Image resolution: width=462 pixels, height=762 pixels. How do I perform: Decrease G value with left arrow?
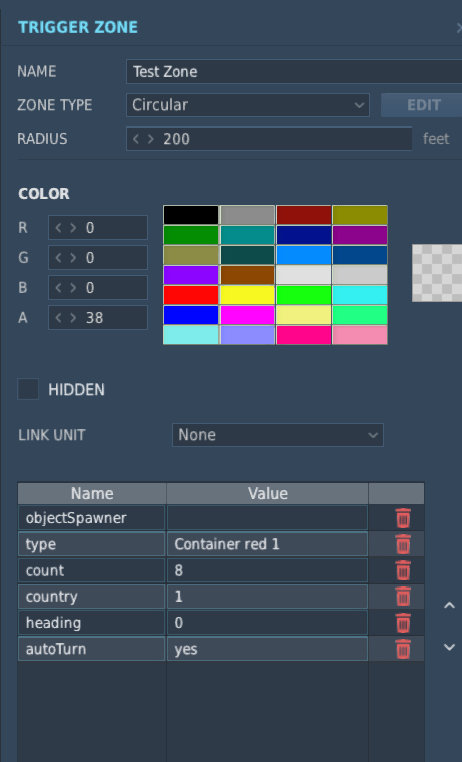[x=59, y=258]
